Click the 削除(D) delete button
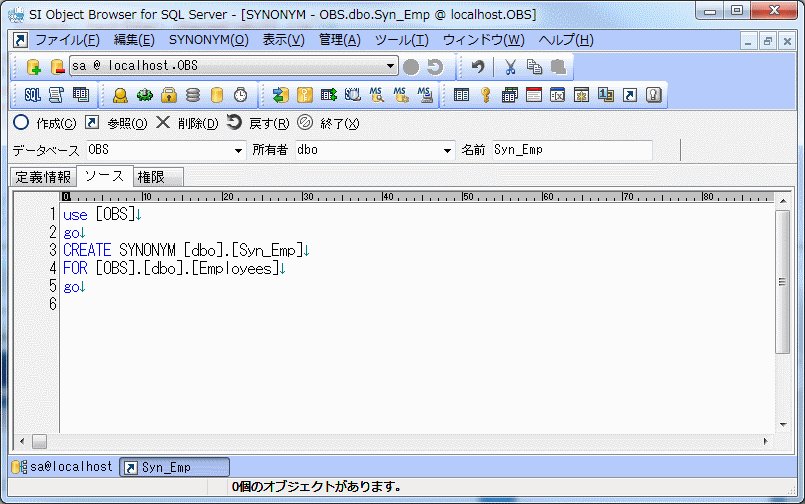 [x=187, y=123]
